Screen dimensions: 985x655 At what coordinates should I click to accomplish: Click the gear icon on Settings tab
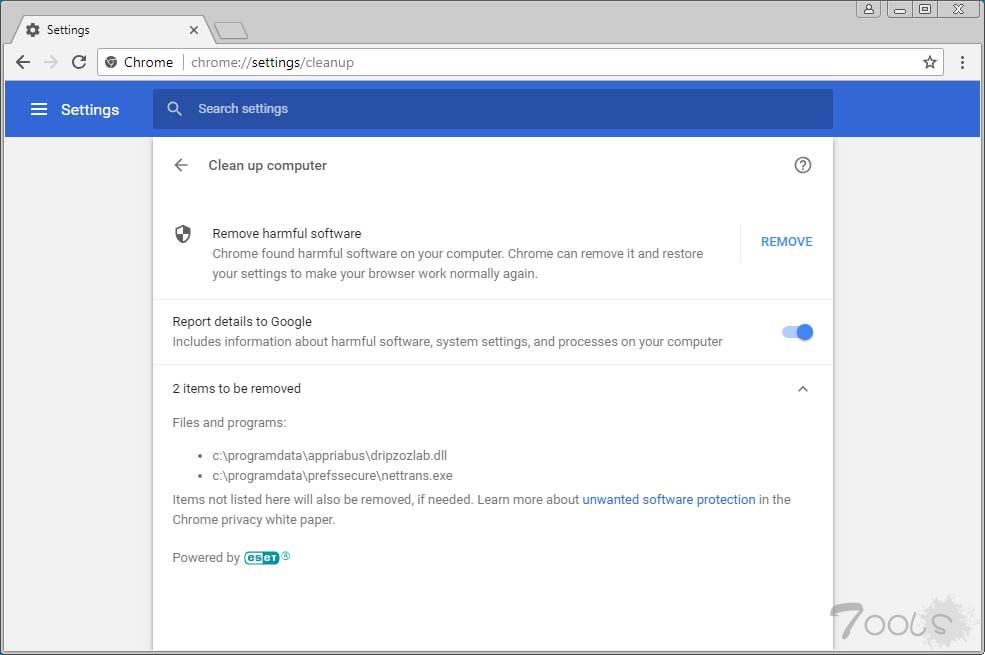[x=33, y=30]
